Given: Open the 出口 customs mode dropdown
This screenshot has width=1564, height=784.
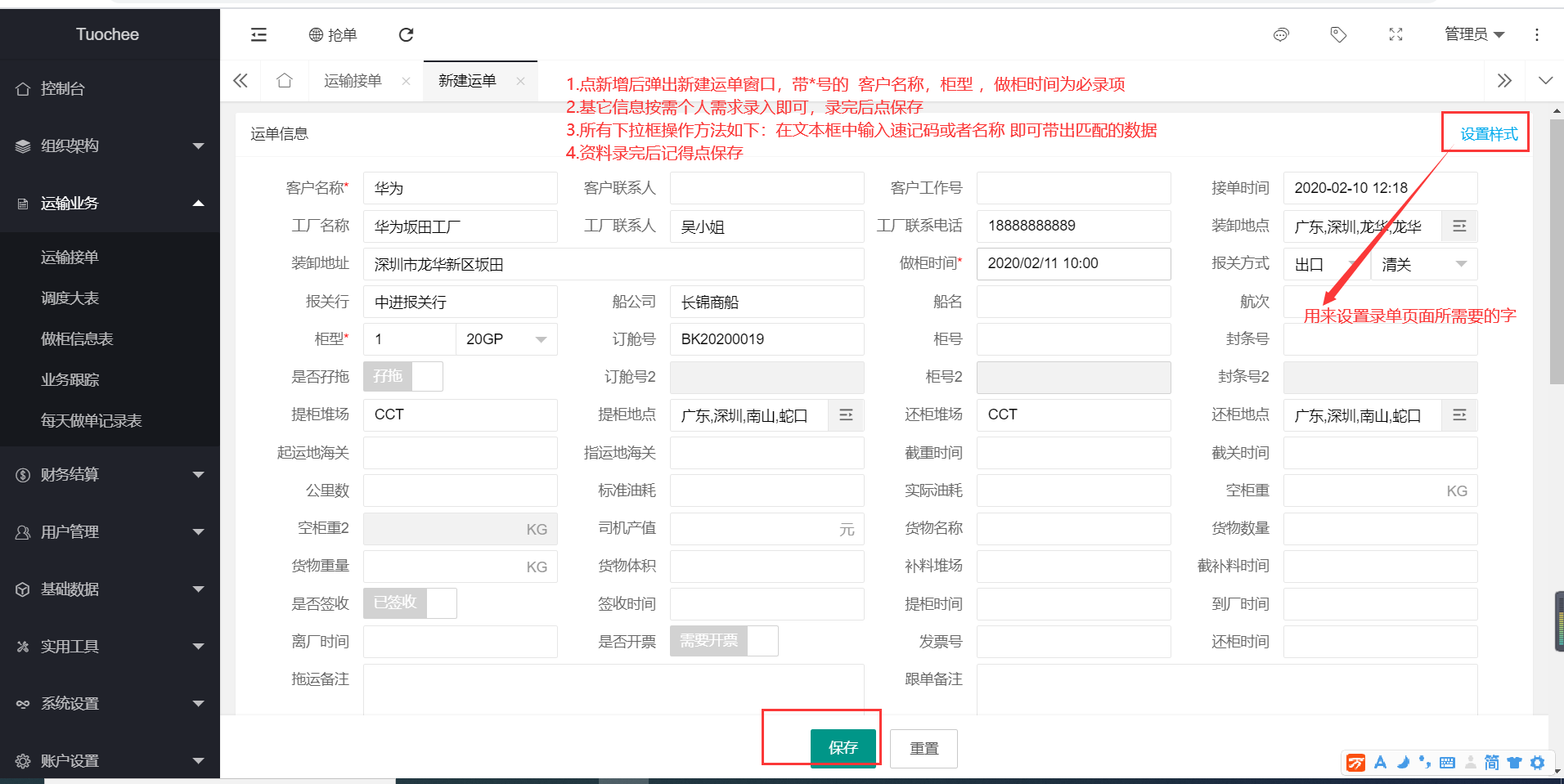Looking at the screenshot, I should [1327, 264].
